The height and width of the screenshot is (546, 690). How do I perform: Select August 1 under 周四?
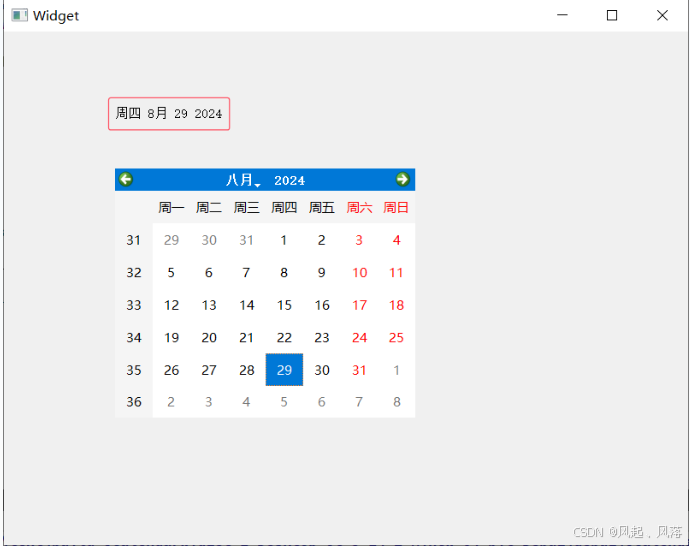coord(284,240)
